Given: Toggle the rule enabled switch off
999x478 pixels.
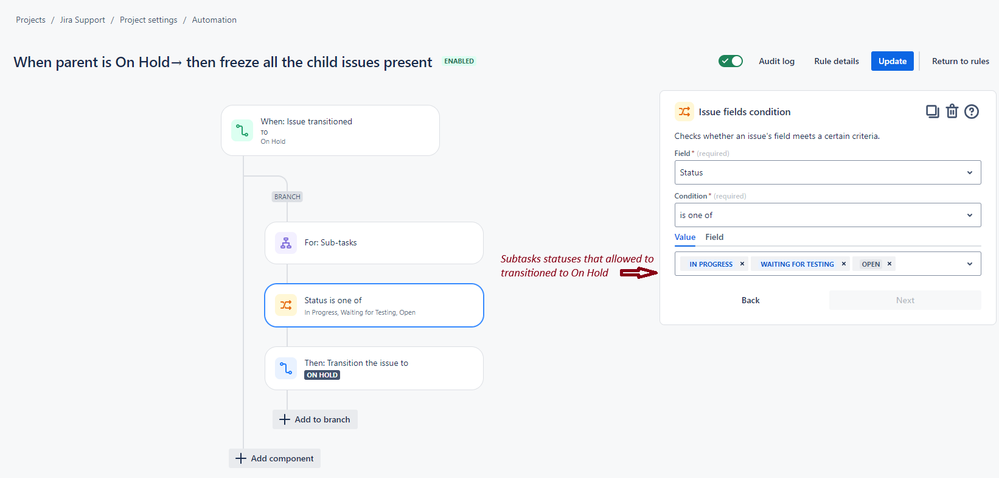Looking at the screenshot, I should 731,61.
